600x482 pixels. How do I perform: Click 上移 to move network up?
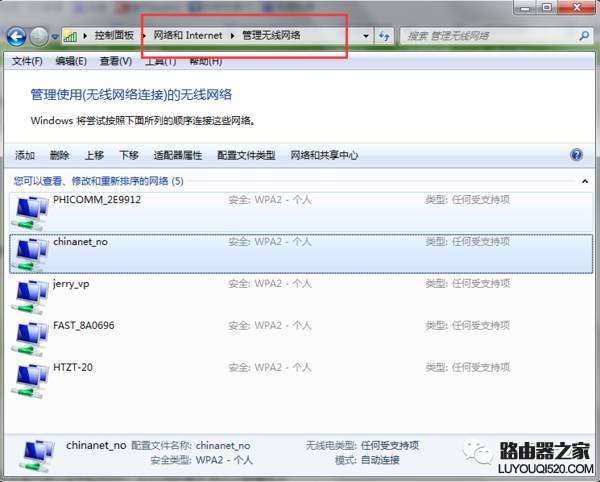pos(94,155)
